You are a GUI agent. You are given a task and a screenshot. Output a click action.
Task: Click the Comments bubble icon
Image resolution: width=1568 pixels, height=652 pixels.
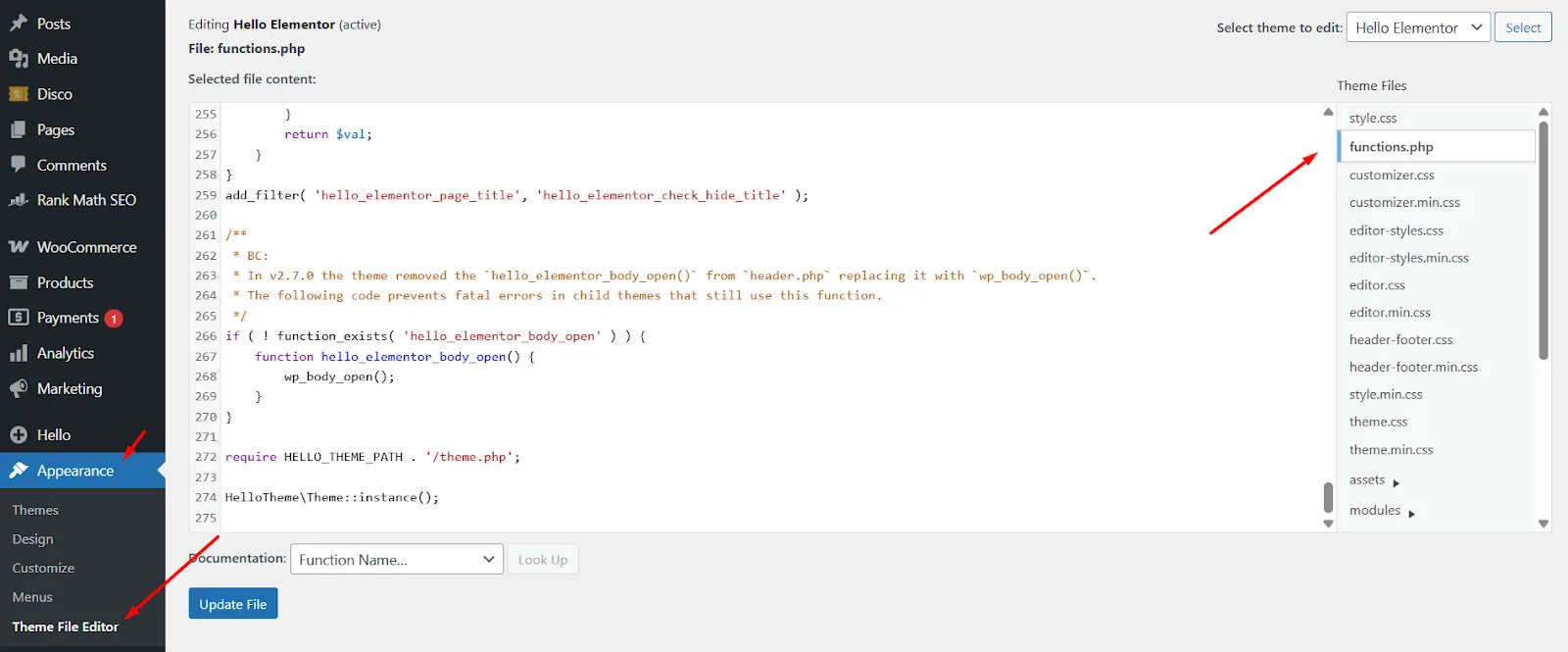pyautogui.click(x=19, y=165)
